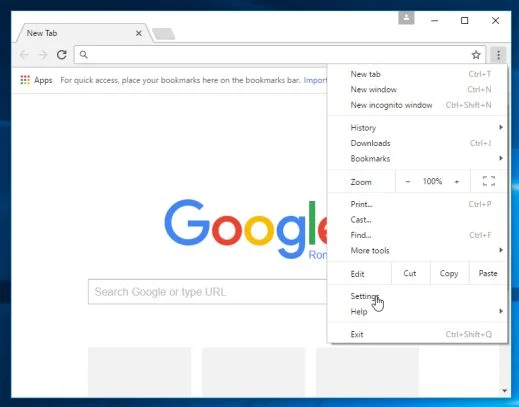Click the third most-visited thumbnail tile
Viewport: 519px width, 407px height.
click(x=367, y=372)
